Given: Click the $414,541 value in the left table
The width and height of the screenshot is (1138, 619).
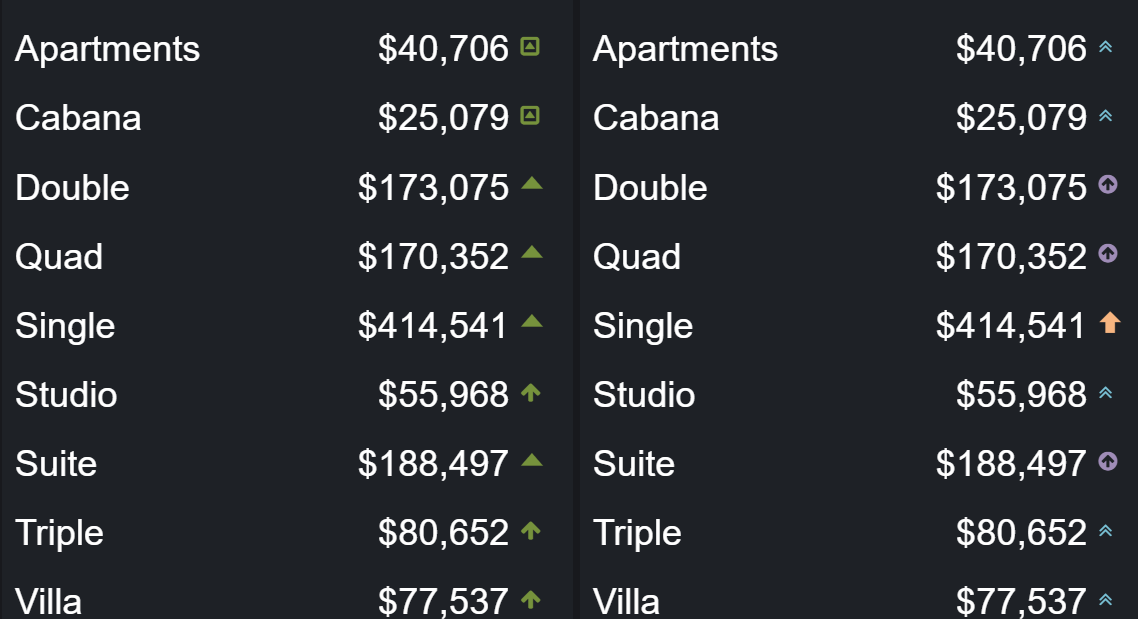Looking at the screenshot, I should point(433,326).
